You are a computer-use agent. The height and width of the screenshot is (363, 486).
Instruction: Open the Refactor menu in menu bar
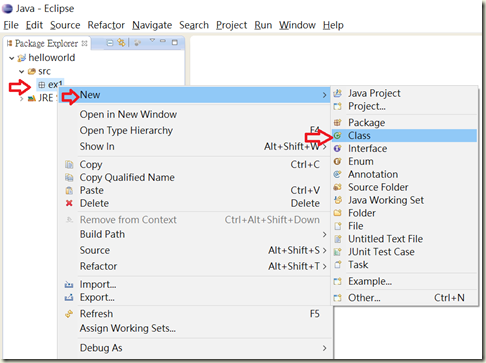106,25
